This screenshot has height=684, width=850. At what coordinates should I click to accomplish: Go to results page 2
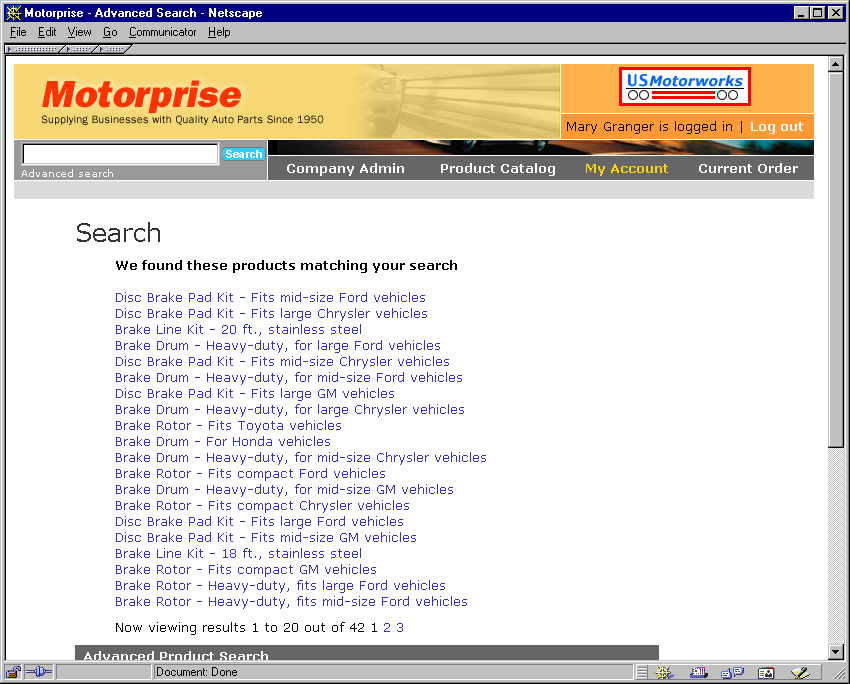pyautogui.click(x=387, y=628)
